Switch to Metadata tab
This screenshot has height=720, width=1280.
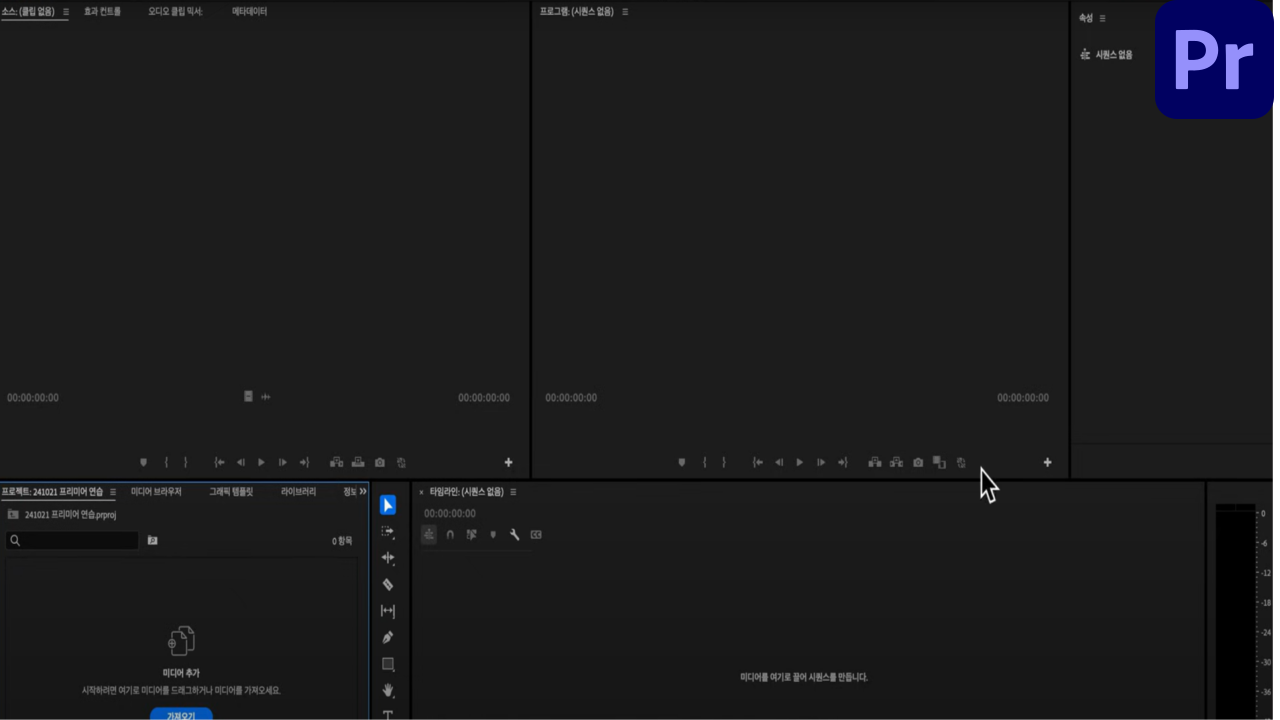click(x=249, y=12)
